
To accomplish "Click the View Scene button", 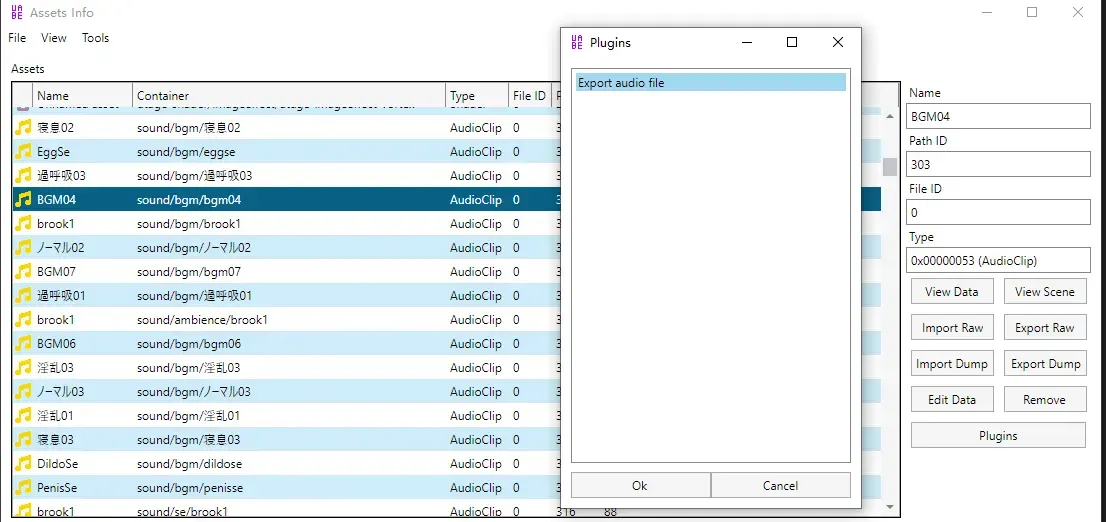I will pos(1045,291).
